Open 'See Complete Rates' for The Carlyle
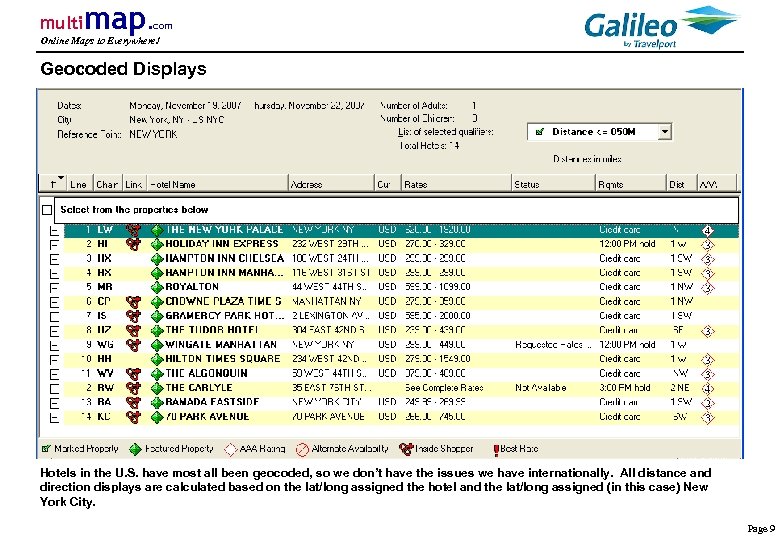The image size is (780, 540). [444, 388]
